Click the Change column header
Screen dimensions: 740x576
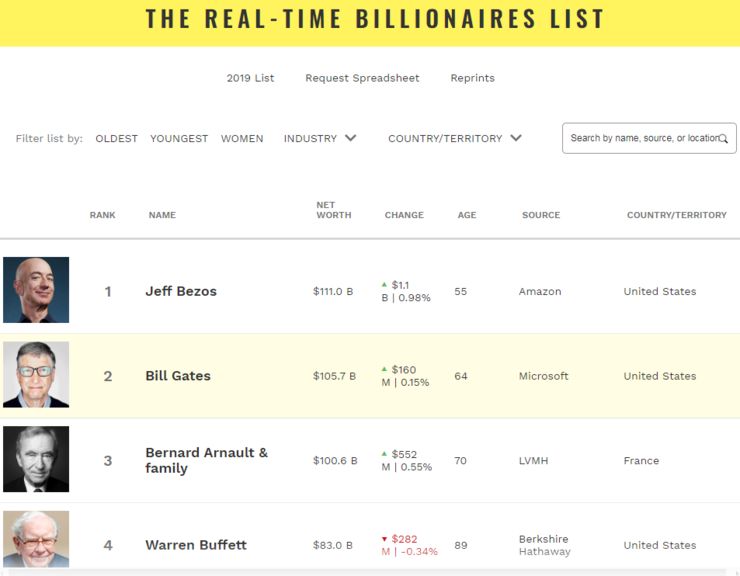[404, 215]
